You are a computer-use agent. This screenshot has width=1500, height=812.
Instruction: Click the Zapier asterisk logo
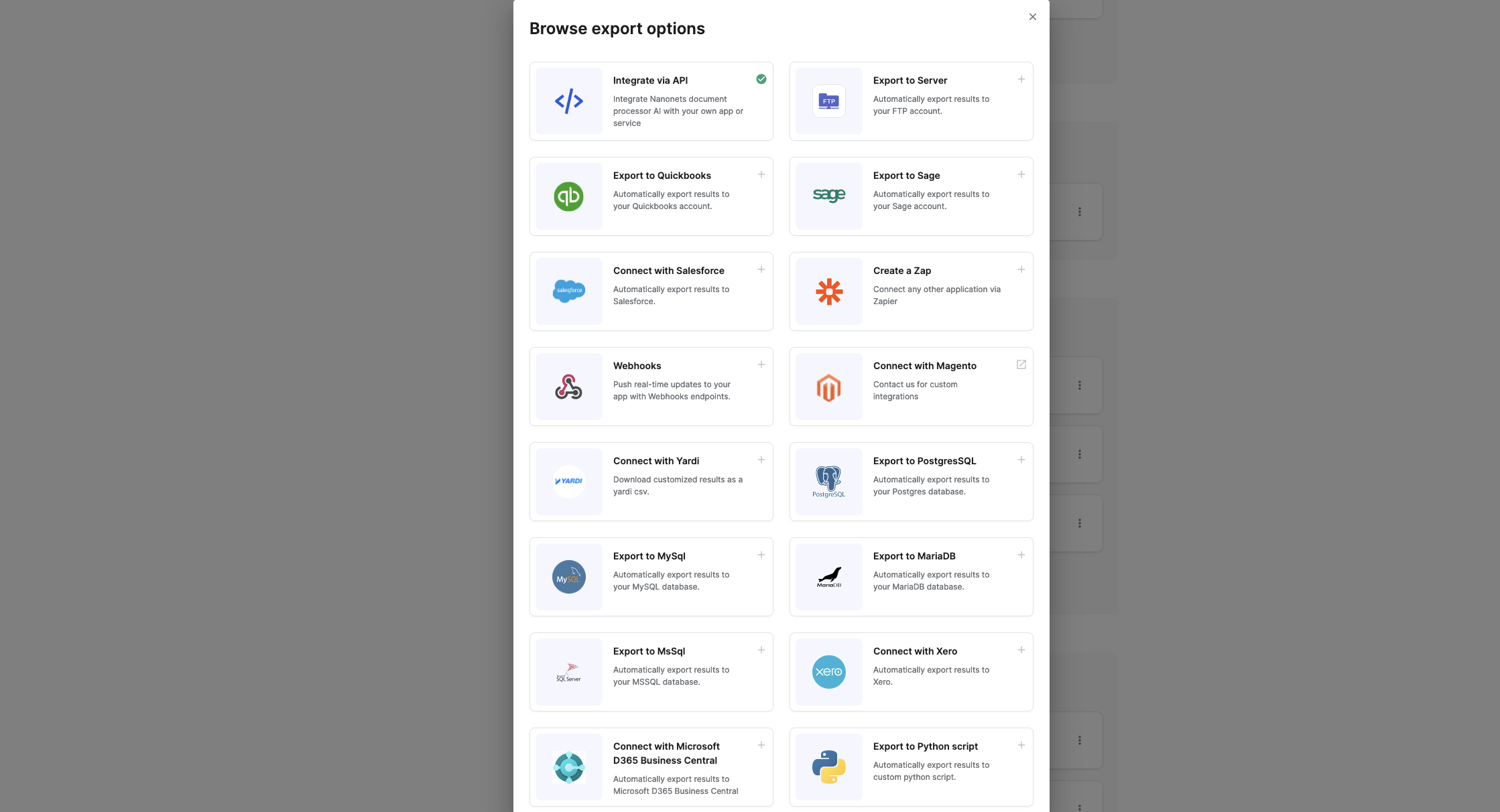(x=828, y=291)
